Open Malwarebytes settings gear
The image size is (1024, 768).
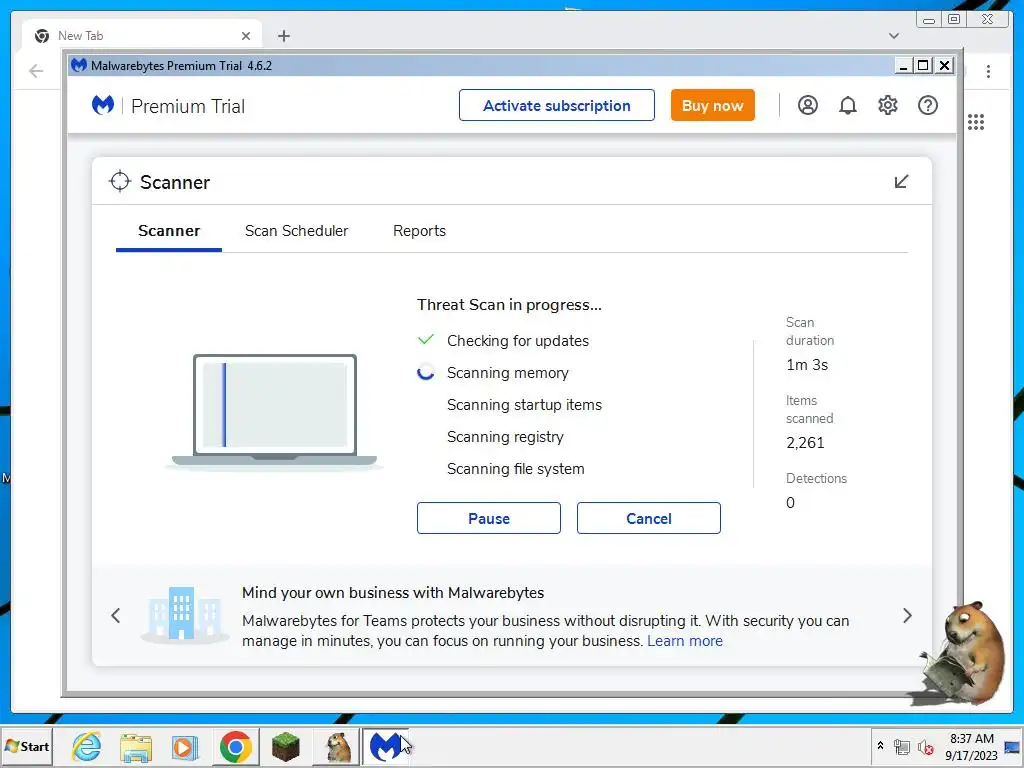[888, 105]
